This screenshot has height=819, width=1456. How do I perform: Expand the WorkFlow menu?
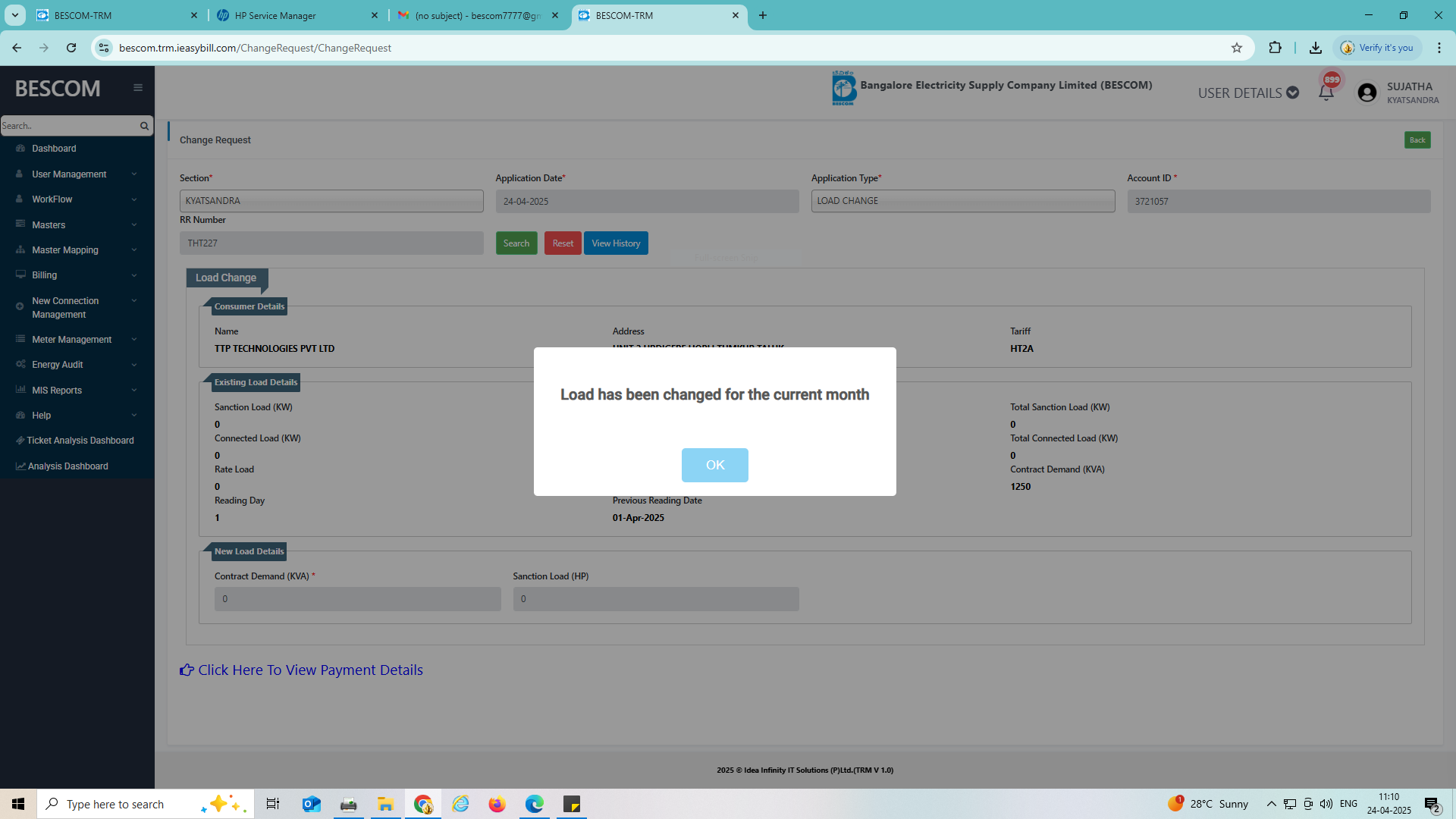pyautogui.click(x=76, y=199)
